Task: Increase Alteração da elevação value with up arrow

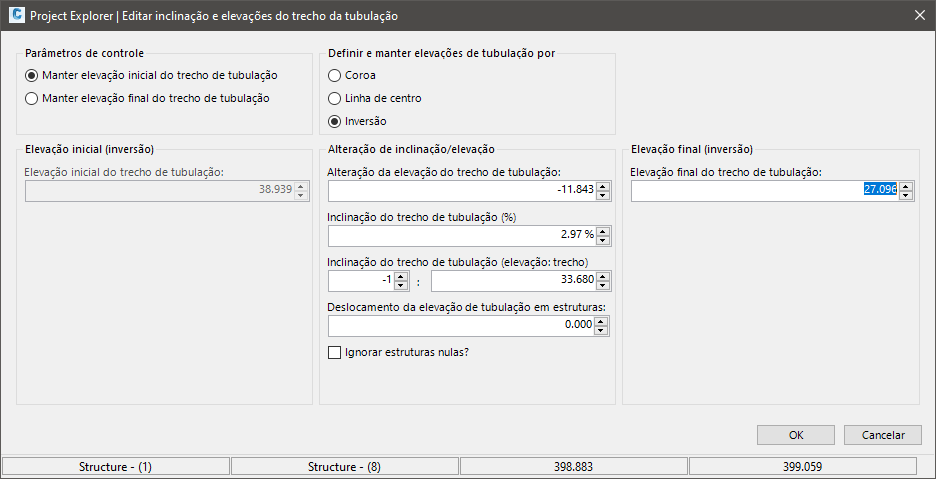Action: coord(603,185)
